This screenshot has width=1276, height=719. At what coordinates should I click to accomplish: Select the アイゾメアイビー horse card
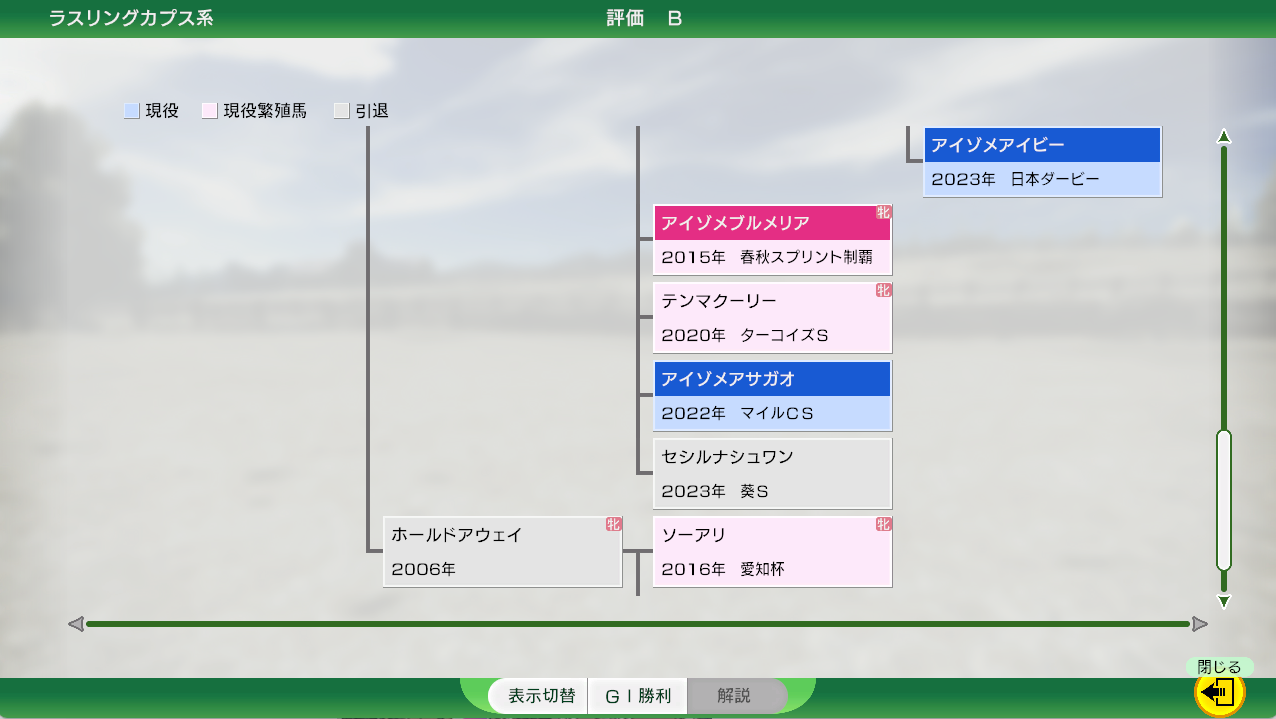(1041, 162)
